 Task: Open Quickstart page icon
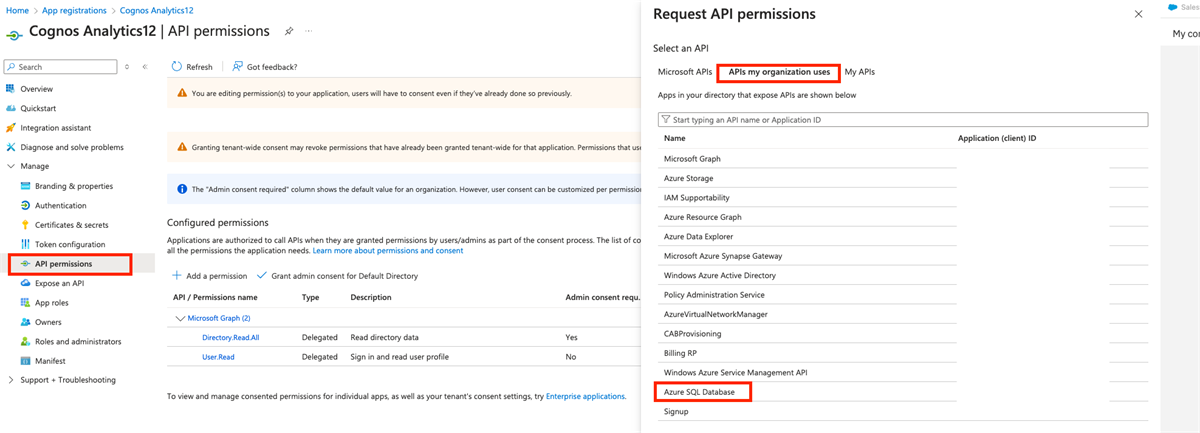[x=11, y=108]
